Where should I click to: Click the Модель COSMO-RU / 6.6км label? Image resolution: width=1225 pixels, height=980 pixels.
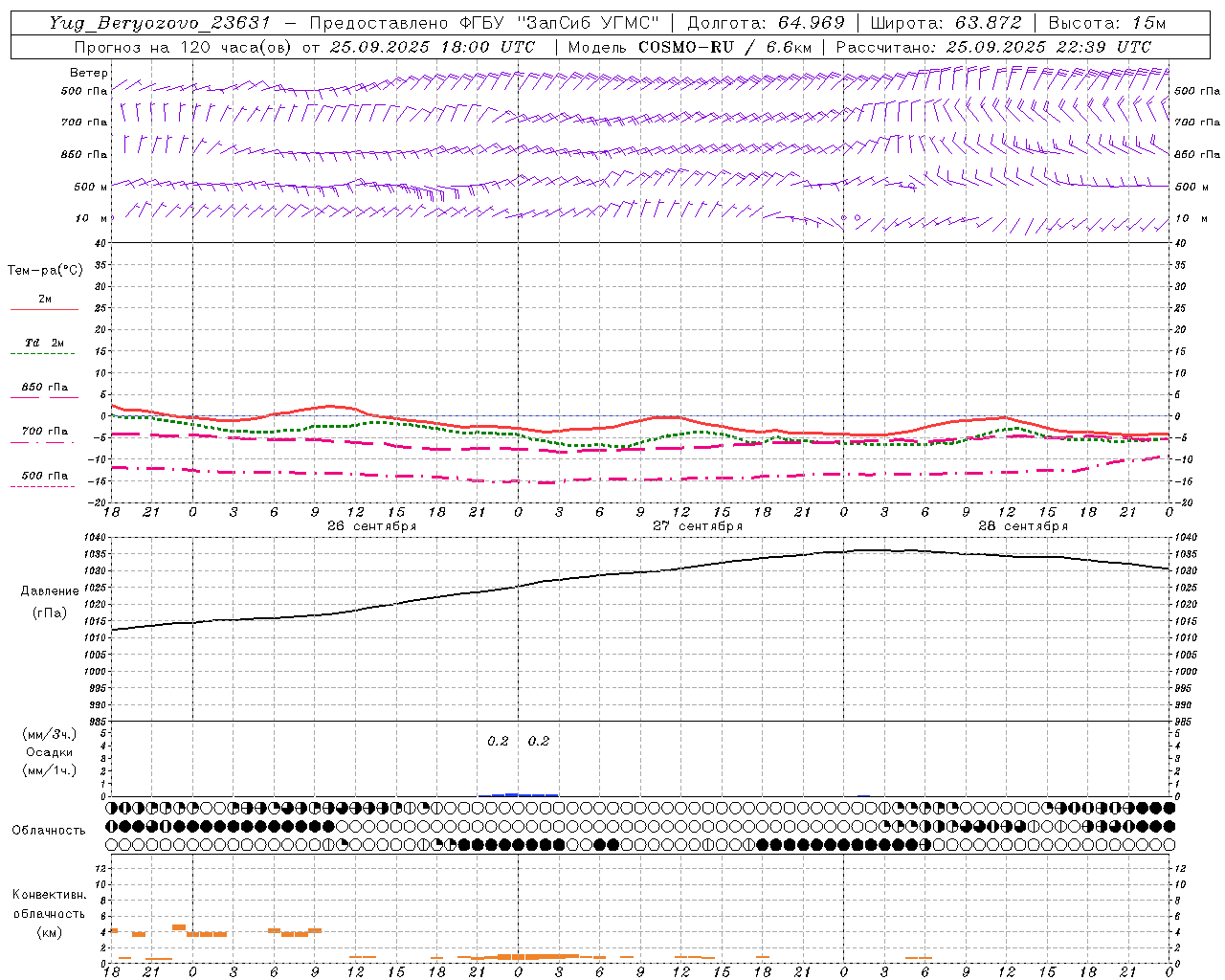click(689, 47)
